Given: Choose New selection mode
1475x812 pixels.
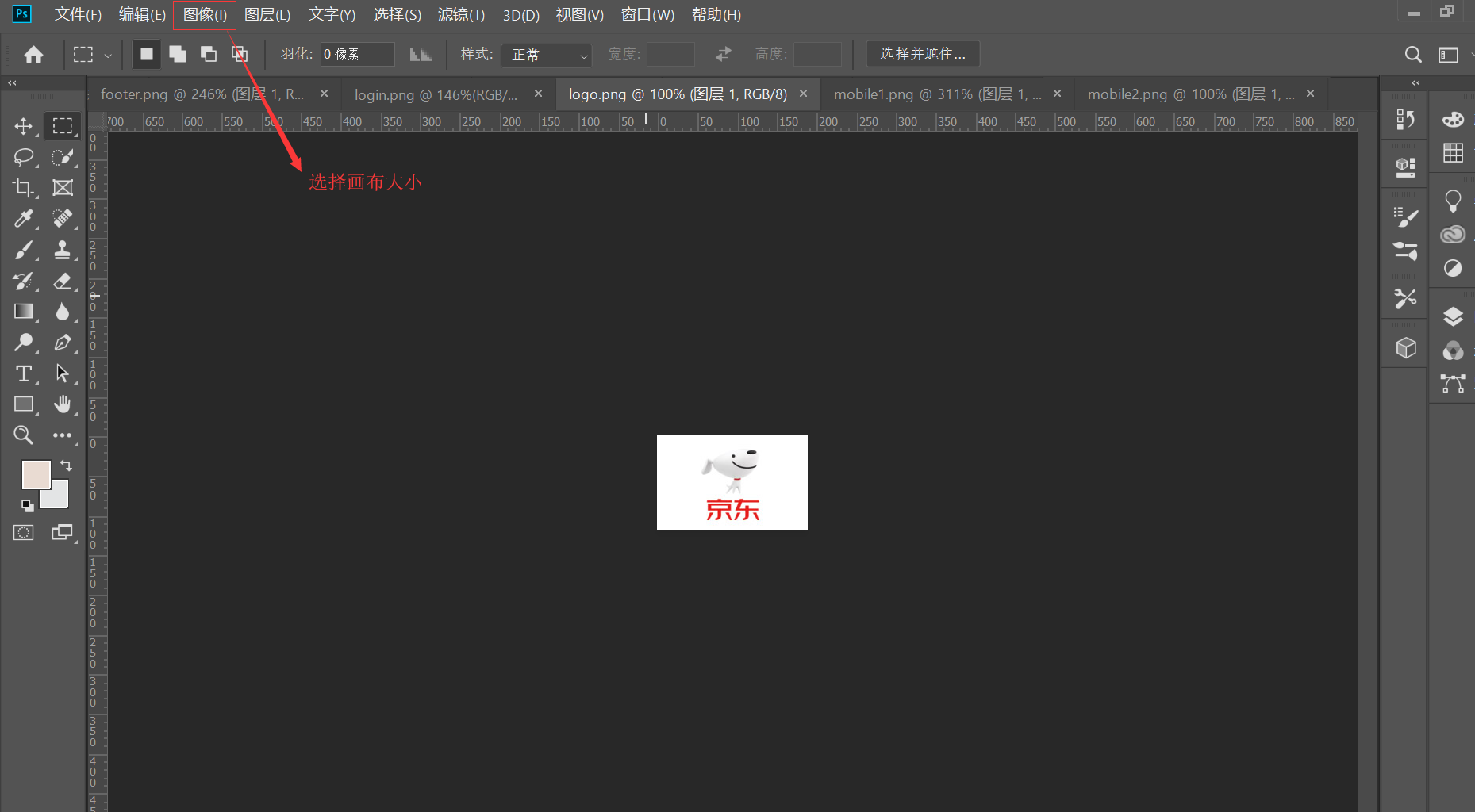Looking at the screenshot, I should 146,54.
